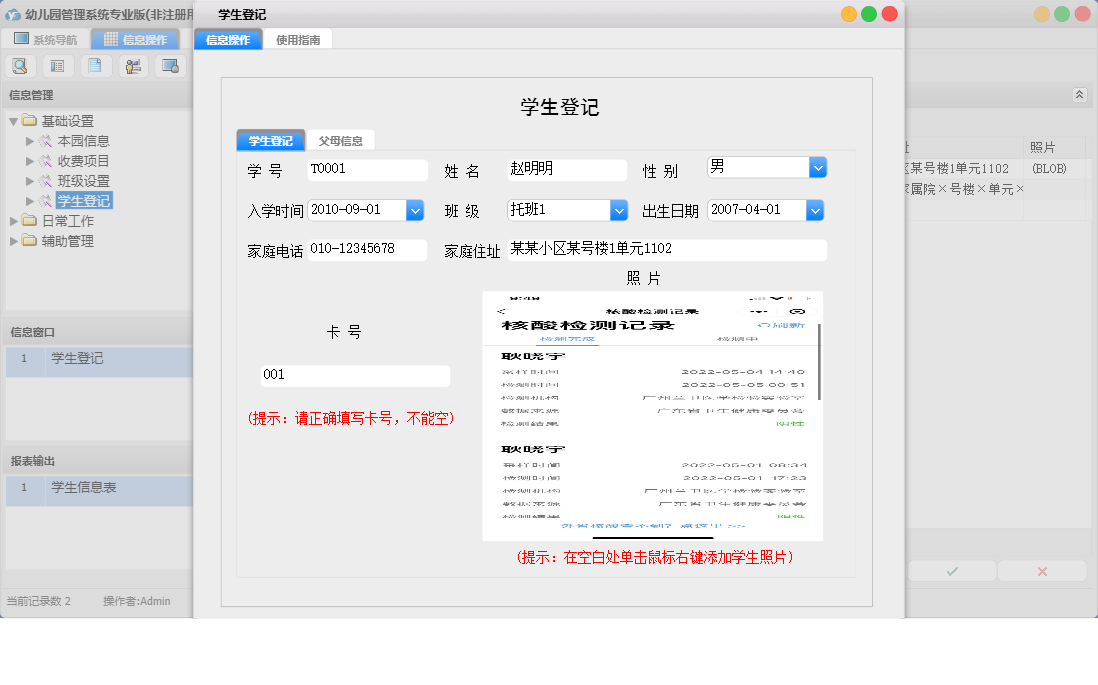Open the document icon in the toolbar
Image resolution: width=1098 pixels, height=685 pixels.
(x=95, y=65)
